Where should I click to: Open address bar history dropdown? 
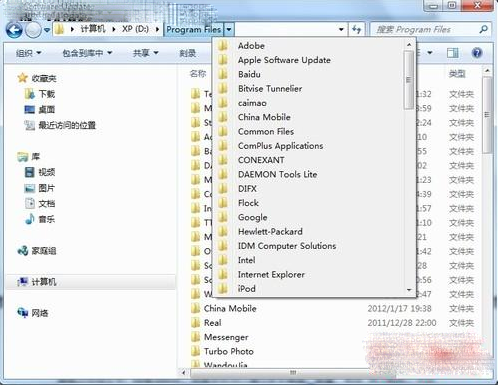[x=341, y=29]
